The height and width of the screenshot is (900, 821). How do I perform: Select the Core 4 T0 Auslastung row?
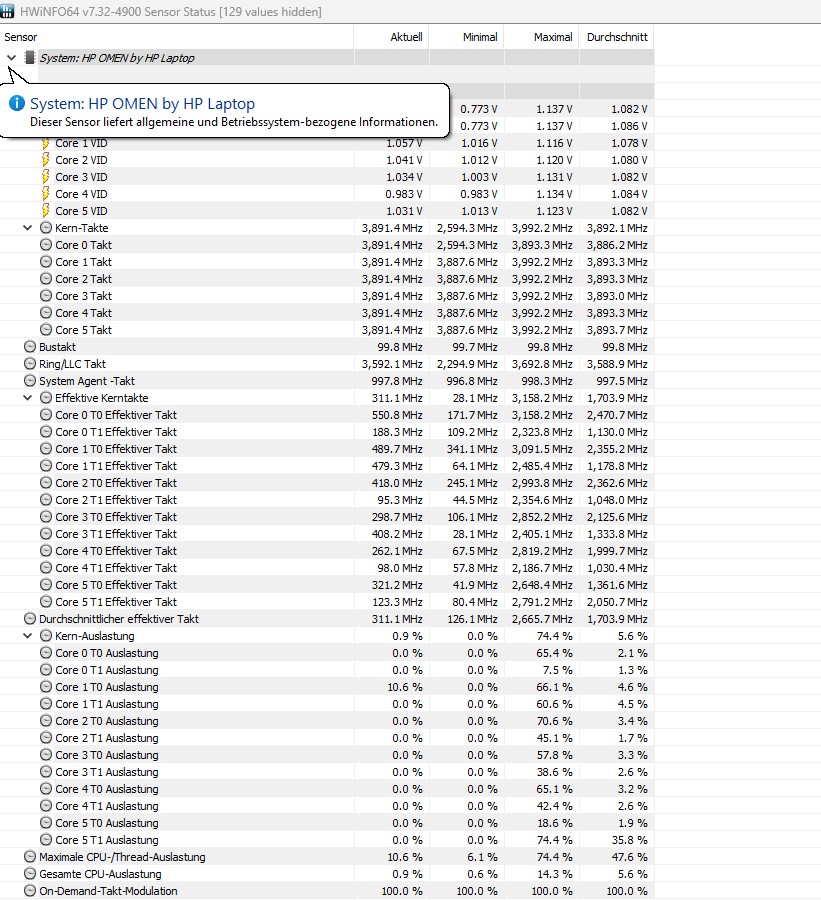pos(327,789)
